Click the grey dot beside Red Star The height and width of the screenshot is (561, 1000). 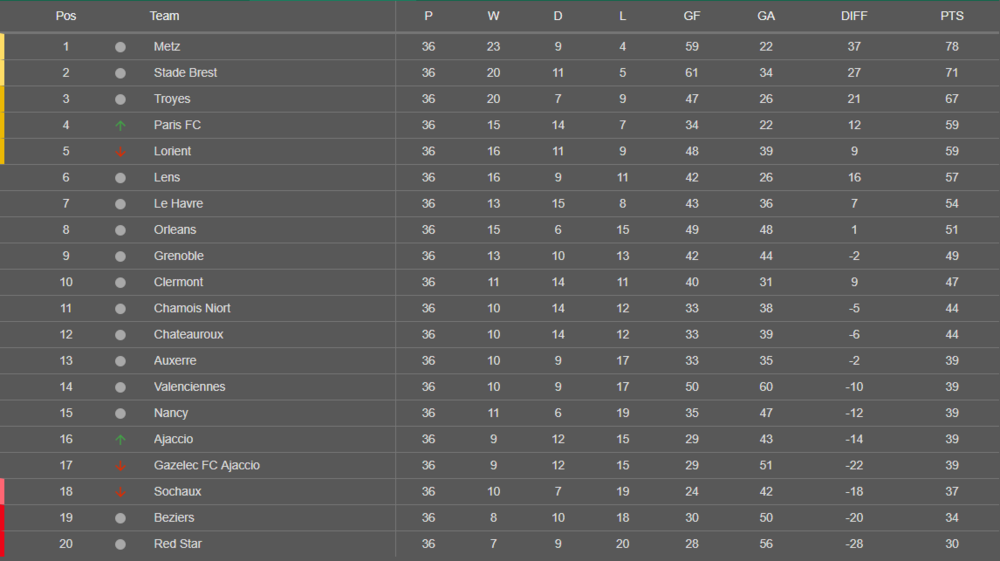point(120,544)
